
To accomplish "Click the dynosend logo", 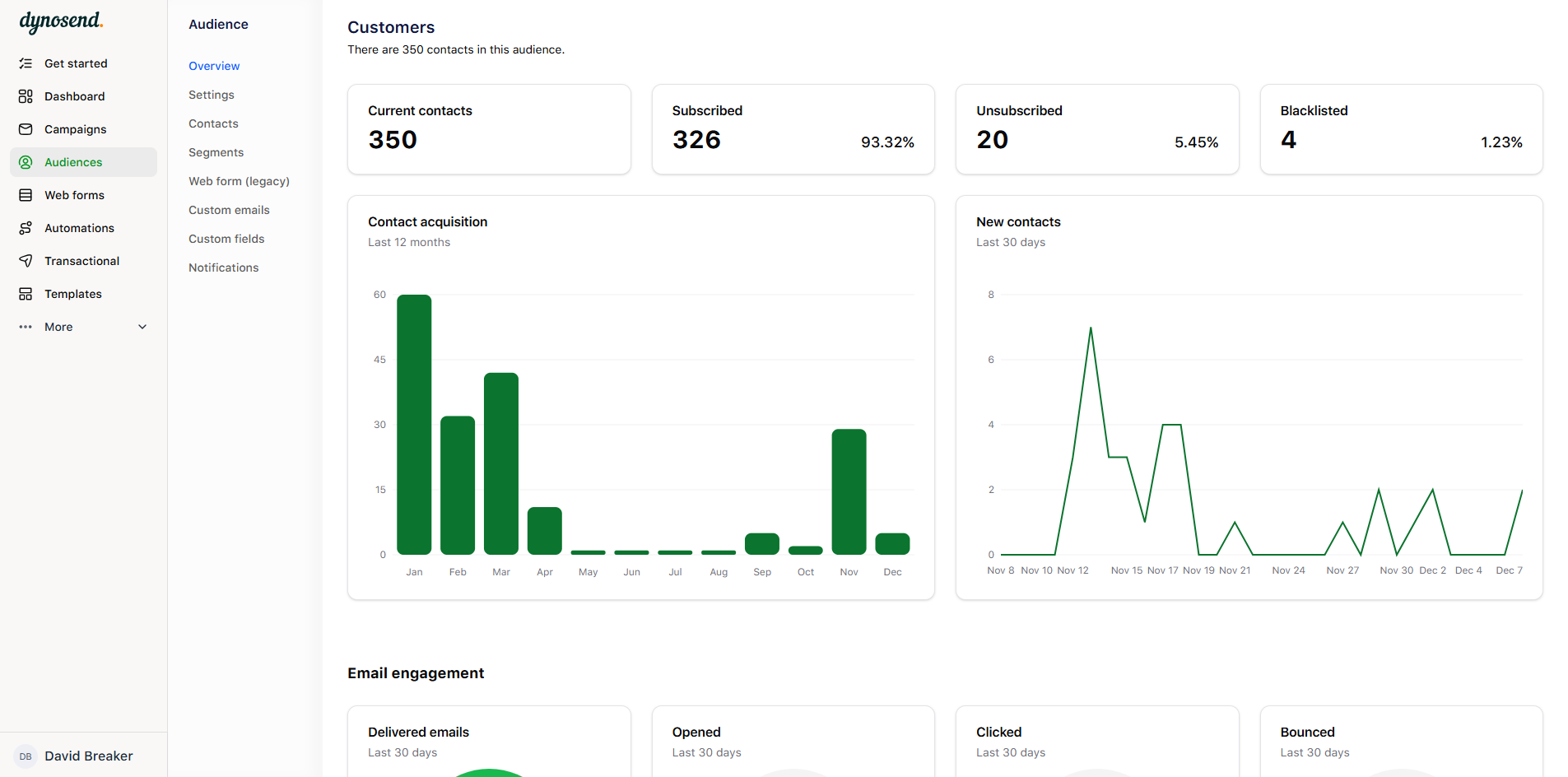I will click(x=61, y=23).
